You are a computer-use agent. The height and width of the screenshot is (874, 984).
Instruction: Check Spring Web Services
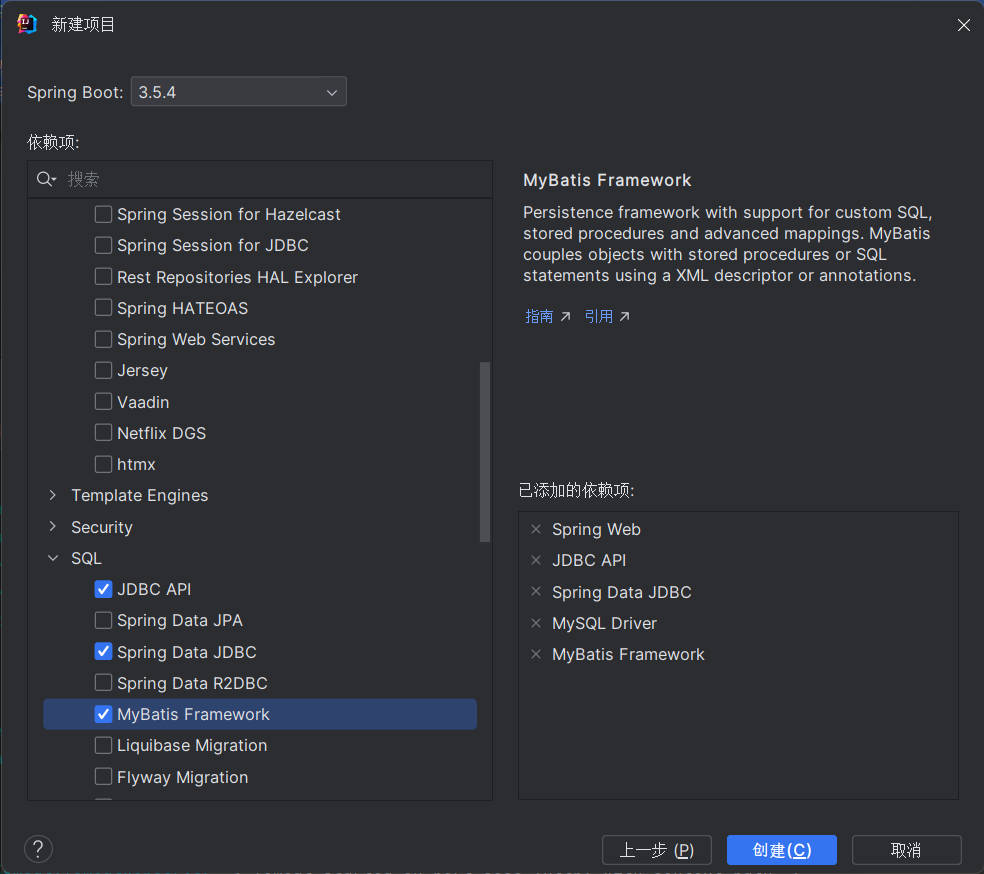104,339
